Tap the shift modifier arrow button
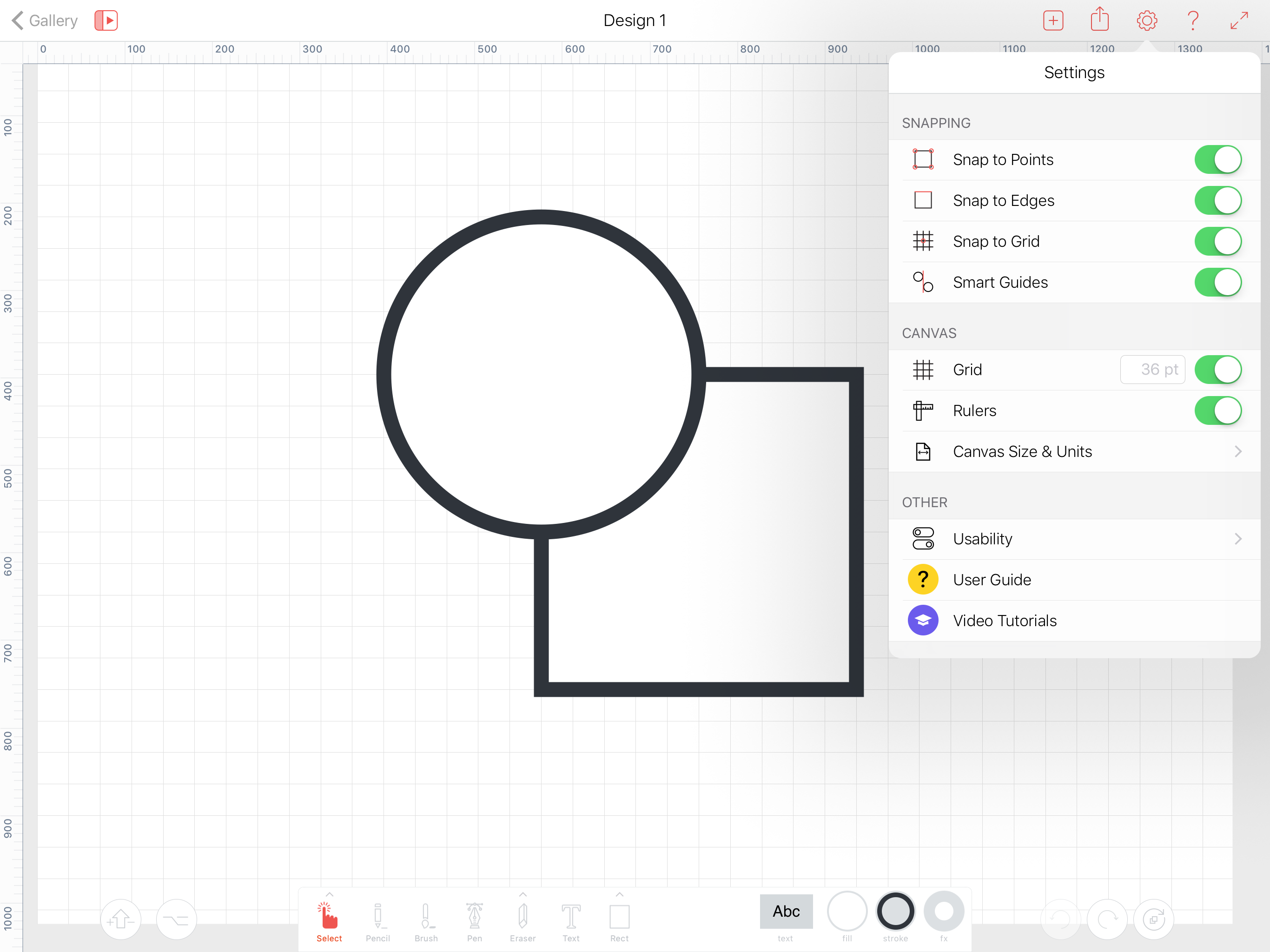 coord(120,919)
